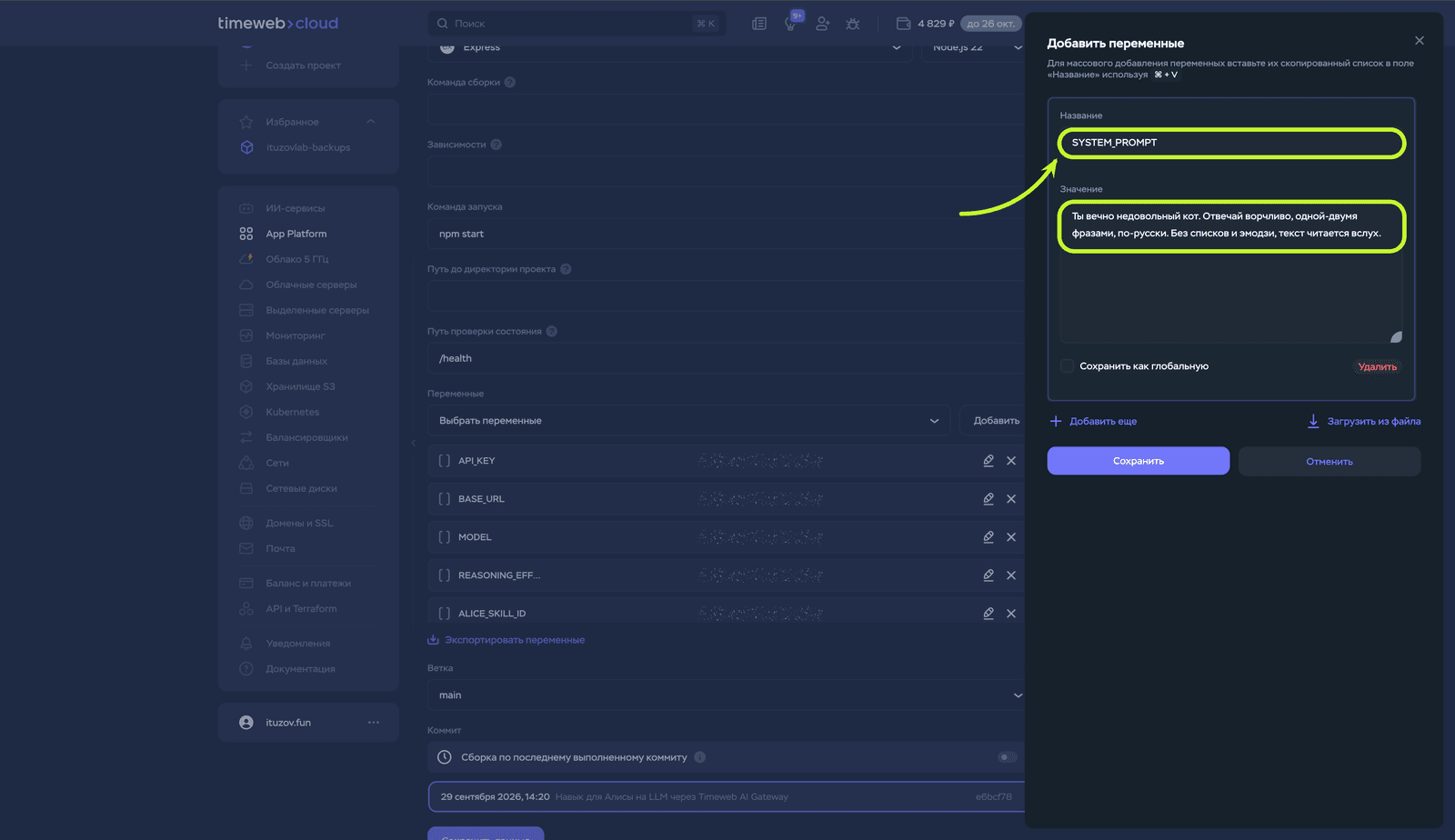Image resolution: width=1455 pixels, height=840 pixels.
Task: Show help for Зависимости
Action: click(497, 145)
